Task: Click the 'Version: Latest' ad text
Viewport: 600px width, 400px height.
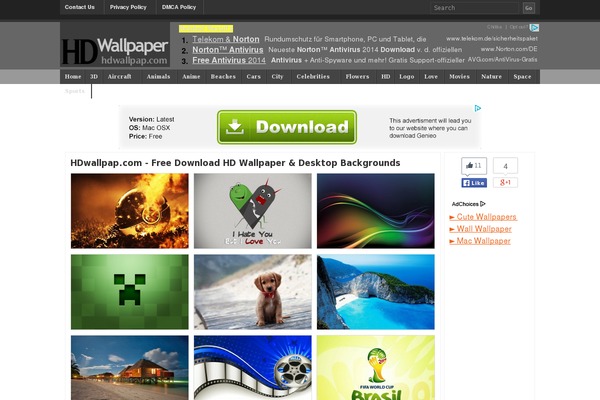Action: coord(152,119)
